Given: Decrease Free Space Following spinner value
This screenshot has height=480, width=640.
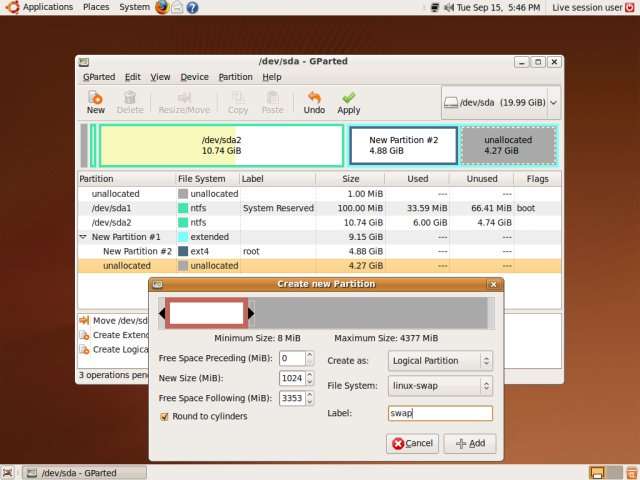Looking at the screenshot, I should [x=309, y=402].
